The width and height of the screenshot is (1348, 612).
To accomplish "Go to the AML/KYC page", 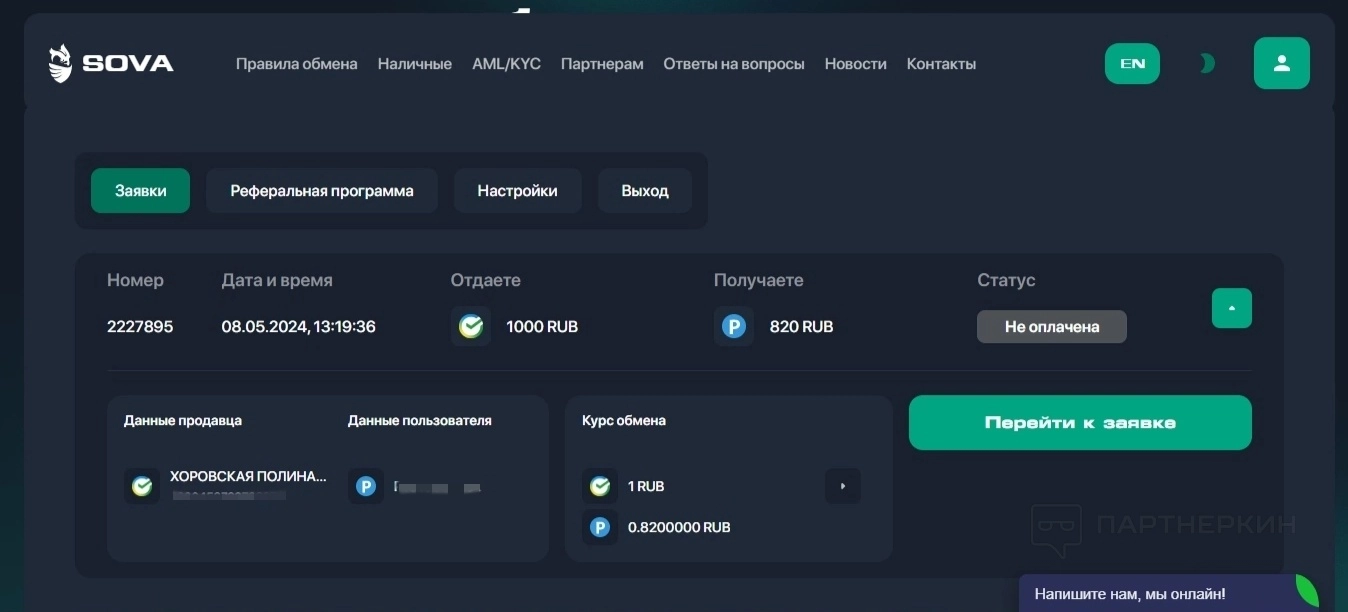I will [x=506, y=64].
